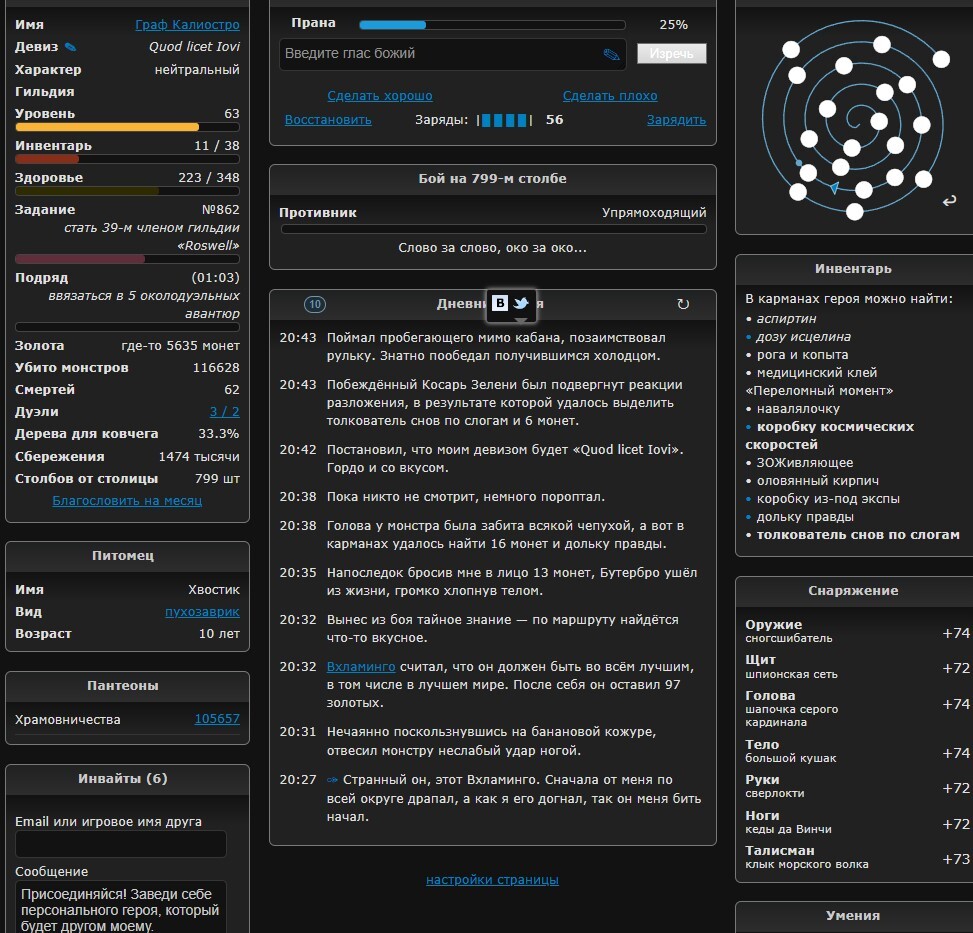Click the blue hero arrow marker on map
Viewport: 973px width, 933px height.
click(x=834, y=188)
